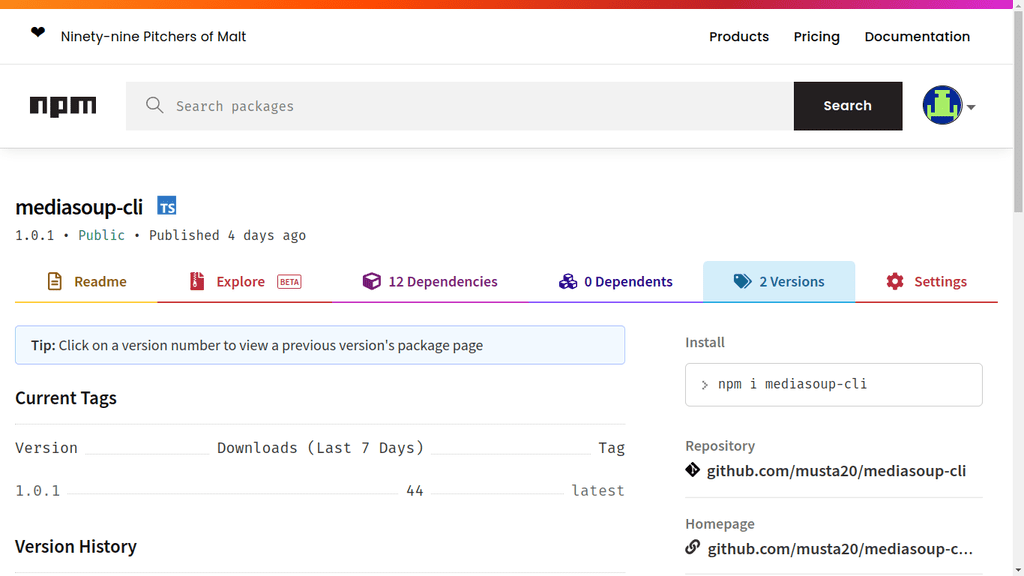Open the 0 Dependents tab
This screenshot has height=576, width=1024.
[615, 281]
